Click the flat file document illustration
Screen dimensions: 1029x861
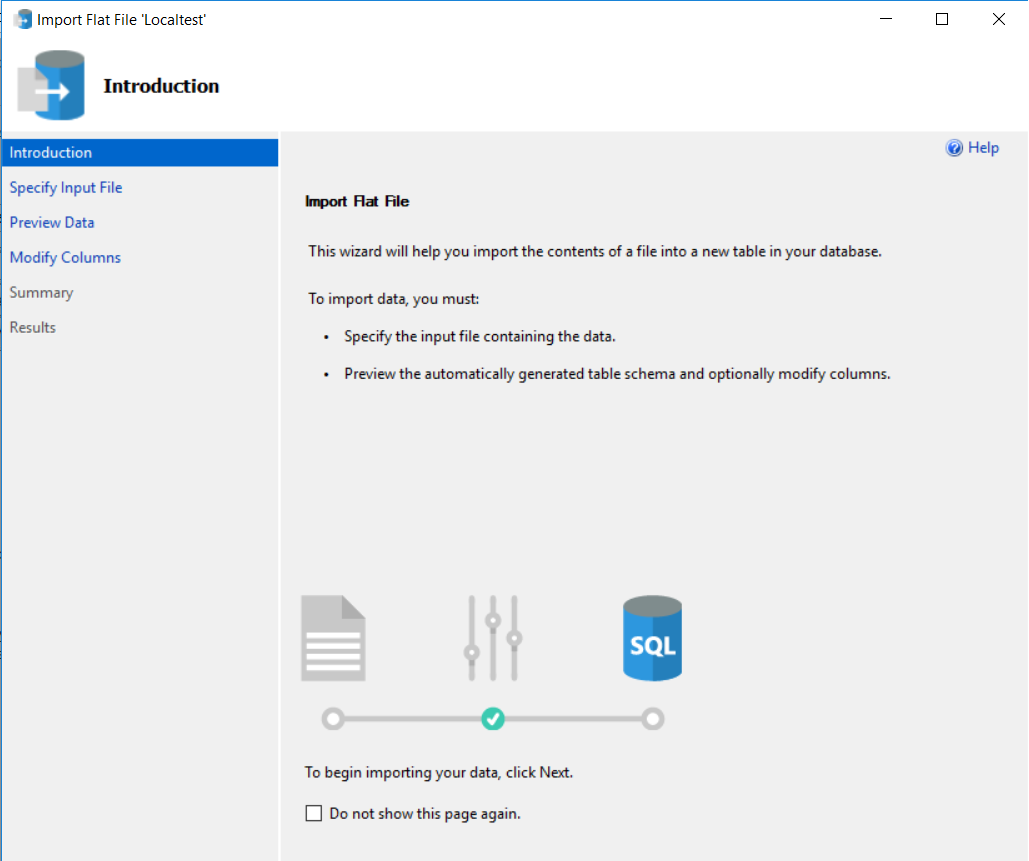[333, 638]
